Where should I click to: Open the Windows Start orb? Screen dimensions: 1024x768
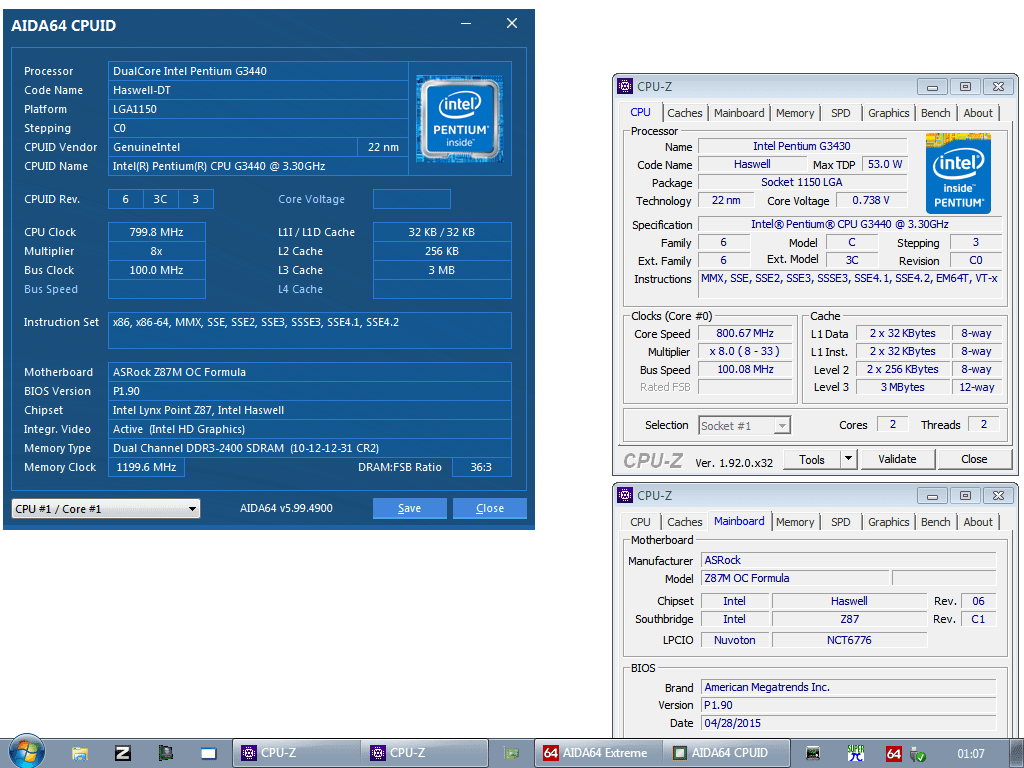pos(27,752)
